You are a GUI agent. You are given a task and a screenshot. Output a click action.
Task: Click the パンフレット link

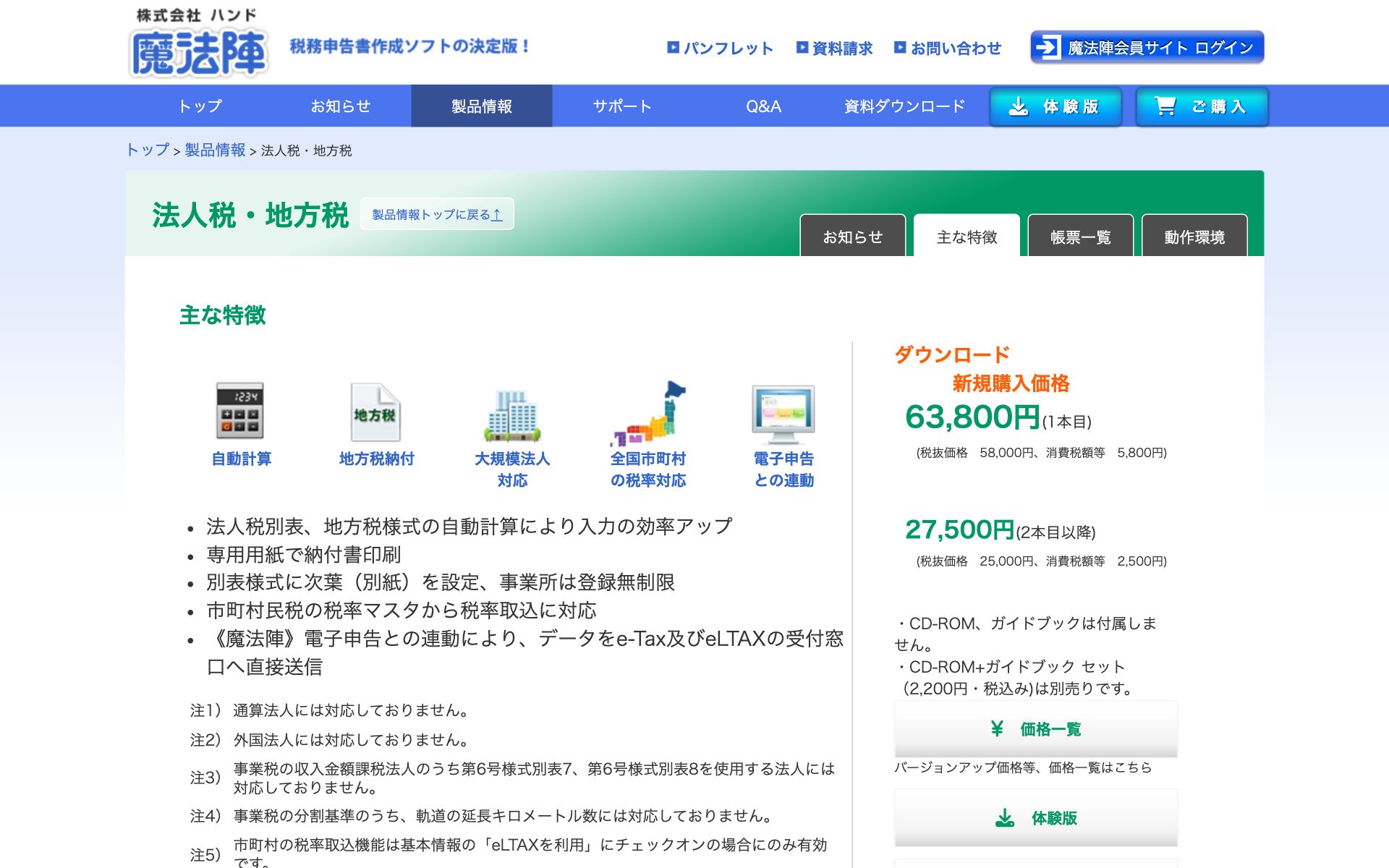729,48
